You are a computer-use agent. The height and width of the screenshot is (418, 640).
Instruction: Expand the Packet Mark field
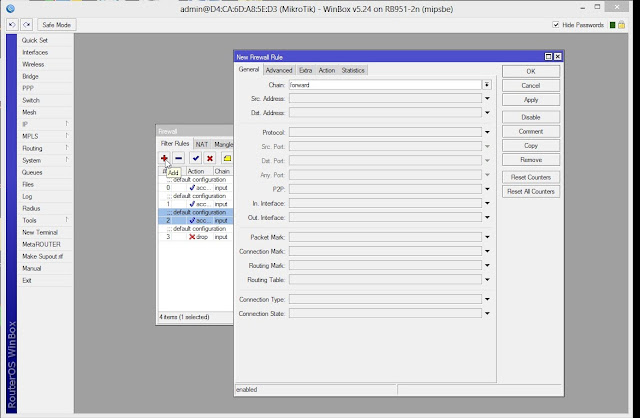pos(487,237)
